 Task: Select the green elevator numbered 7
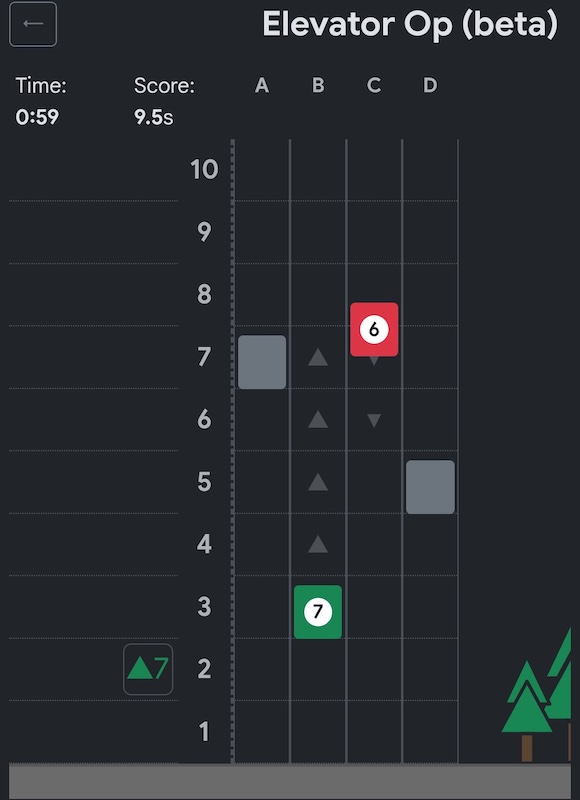pos(318,612)
